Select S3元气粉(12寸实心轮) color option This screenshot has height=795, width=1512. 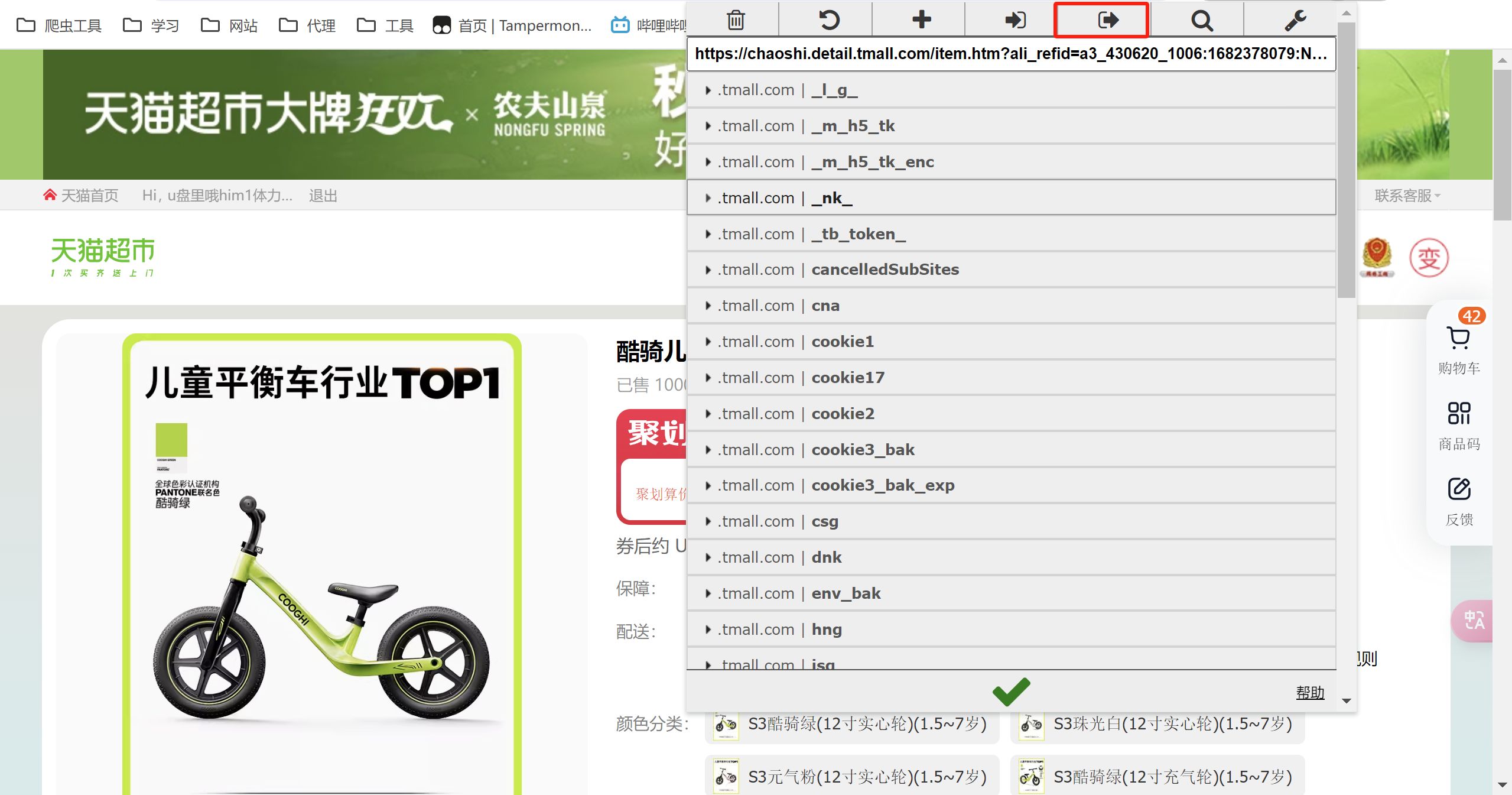(x=851, y=776)
